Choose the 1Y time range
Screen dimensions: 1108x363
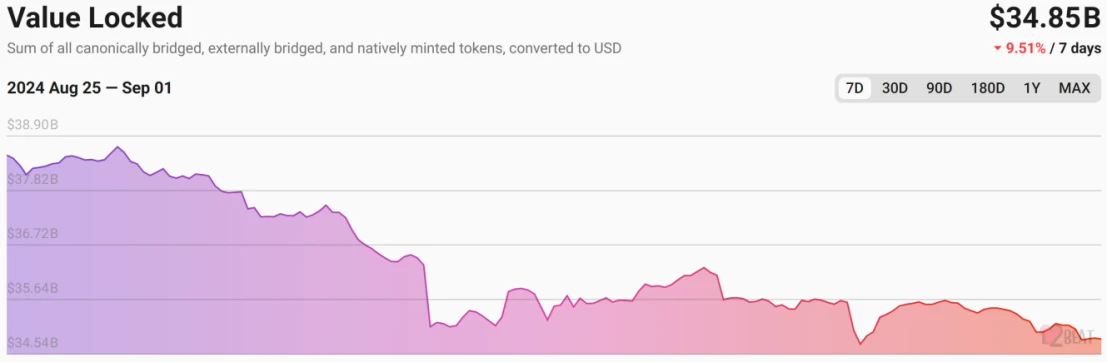tap(1032, 88)
